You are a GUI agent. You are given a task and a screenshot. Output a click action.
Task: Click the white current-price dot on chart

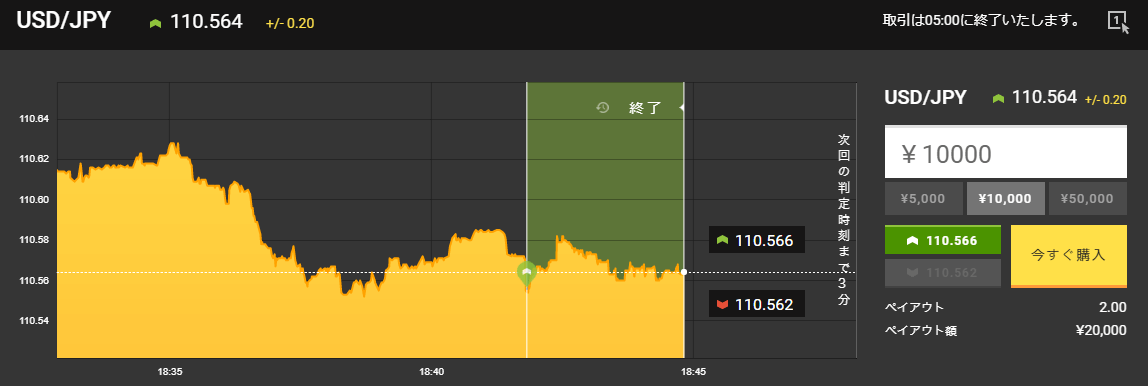684,272
